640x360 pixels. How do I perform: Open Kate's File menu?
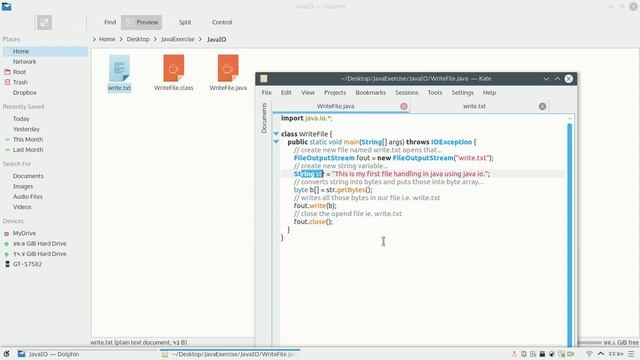click(267, 93)
